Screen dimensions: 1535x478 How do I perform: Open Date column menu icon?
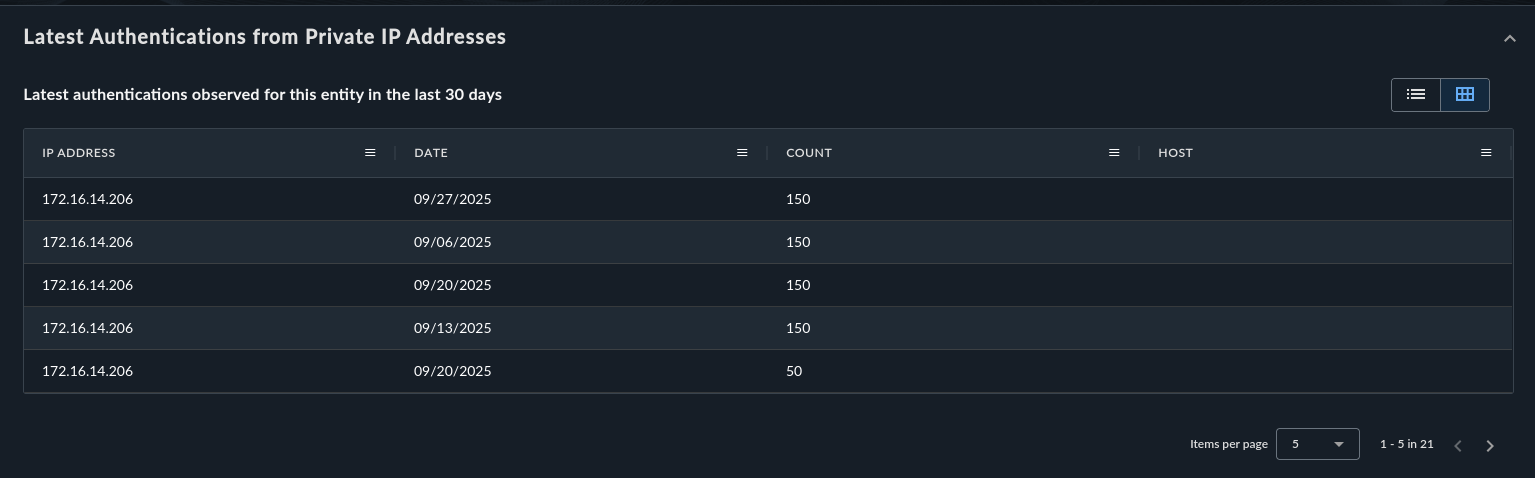point(742,153)
